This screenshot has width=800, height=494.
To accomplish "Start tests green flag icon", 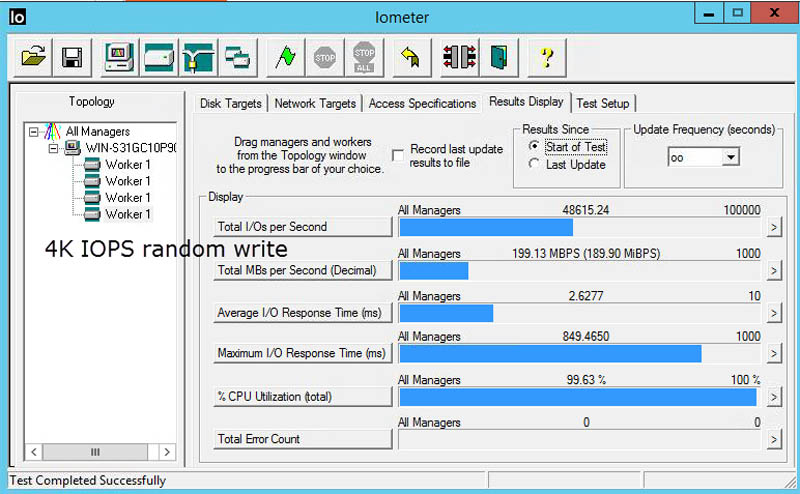I will tap(285, 57).
